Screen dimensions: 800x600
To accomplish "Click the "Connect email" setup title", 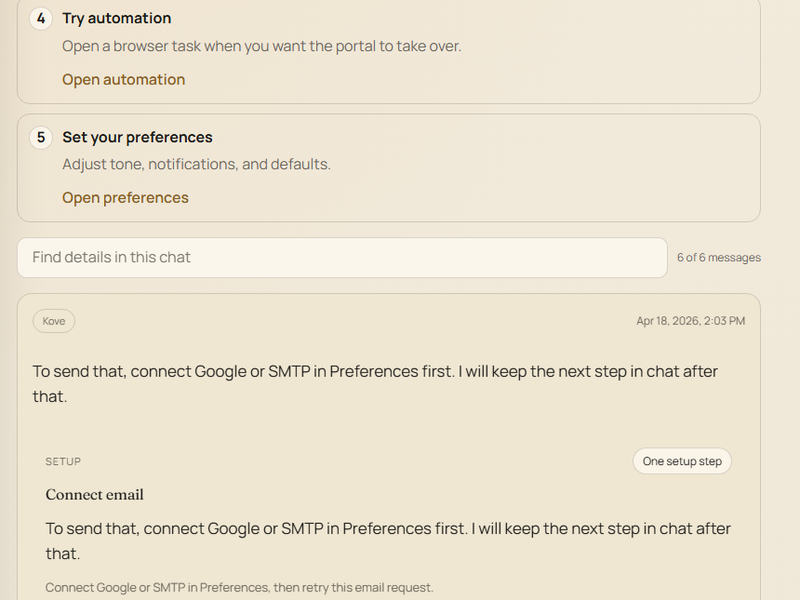I will (95, 495).
